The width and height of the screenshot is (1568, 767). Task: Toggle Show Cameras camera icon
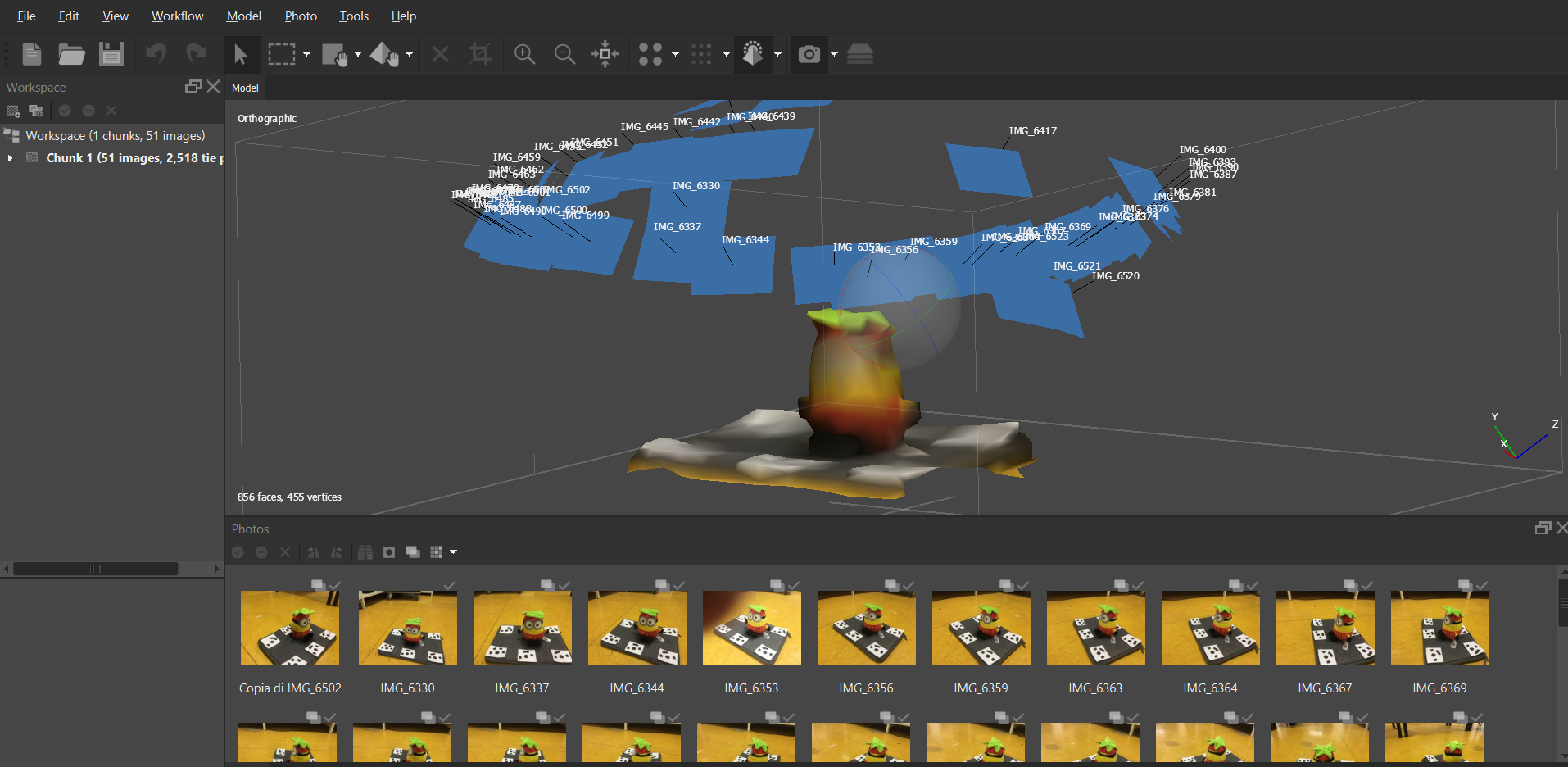click(x=809, y=54)
